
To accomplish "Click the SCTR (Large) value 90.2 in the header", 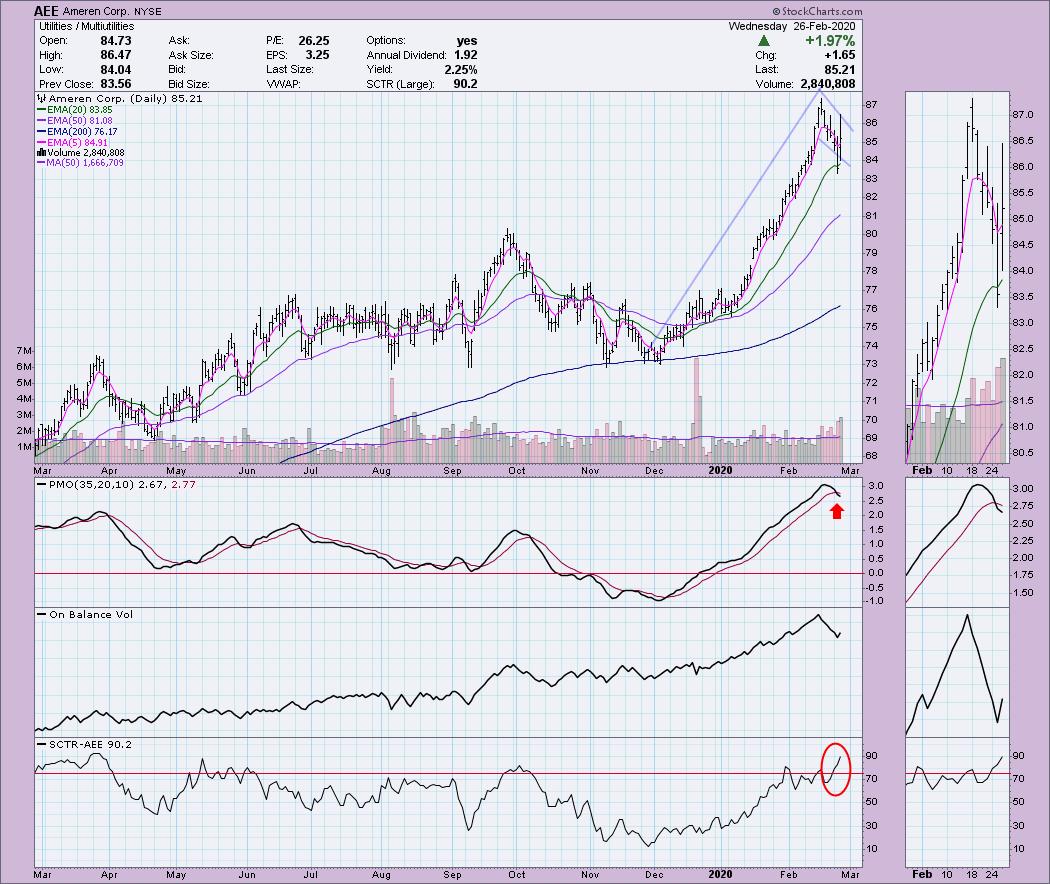I will click(x=465, y=84).
